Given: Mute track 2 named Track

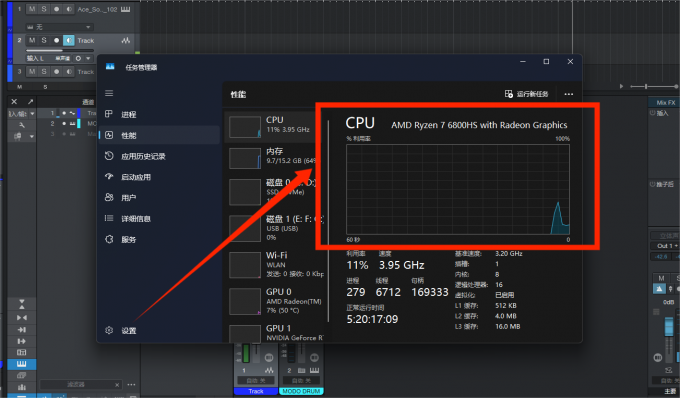Looking at the screenshot, I should (x=32, y=40).
